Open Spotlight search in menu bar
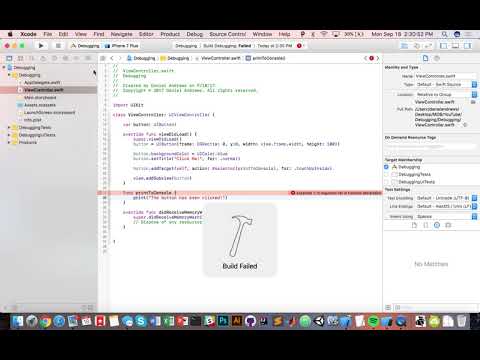The width and height of the screenshot is (480, 360). (444, 34)
